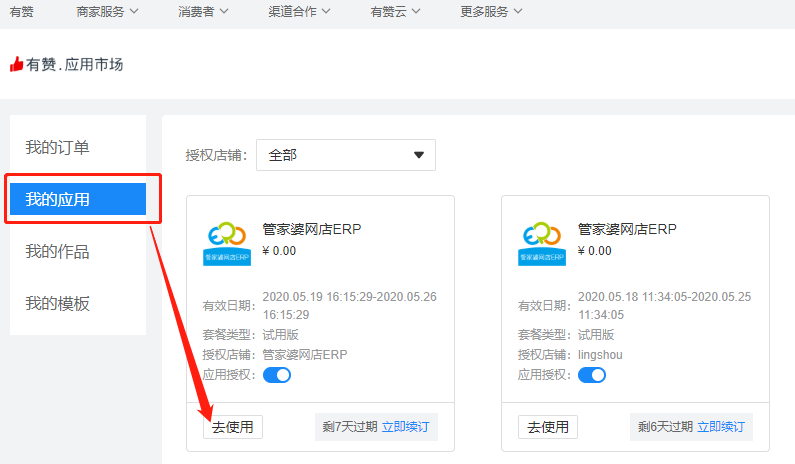Click the lingshou card's ERP app icon
This screenshot has width=795, height=464.
coord(542,244)
